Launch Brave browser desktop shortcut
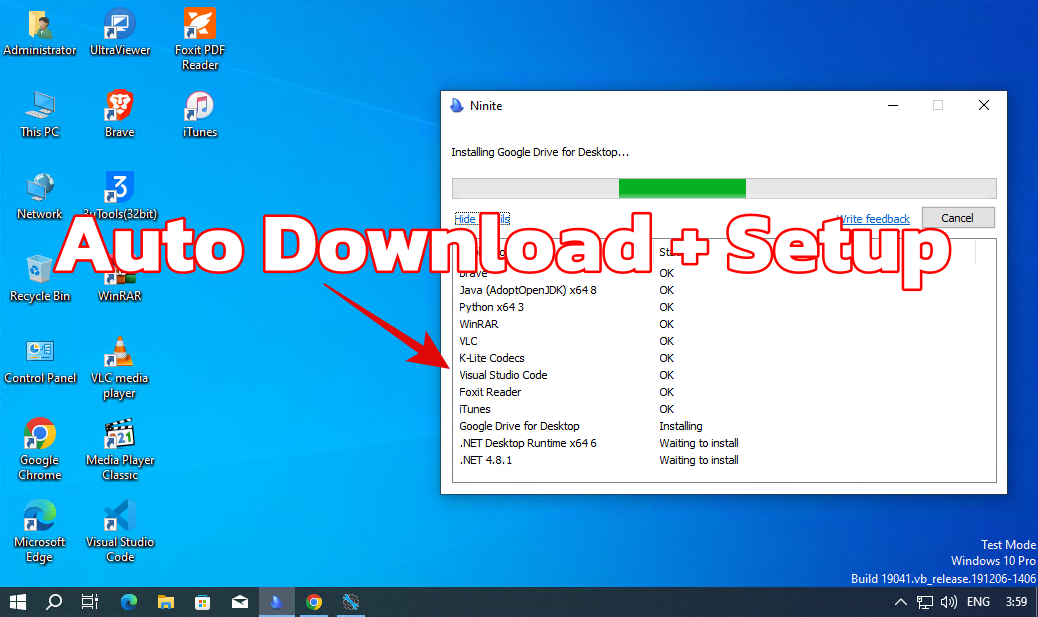 pyautogui.click(x=120, y=115)
